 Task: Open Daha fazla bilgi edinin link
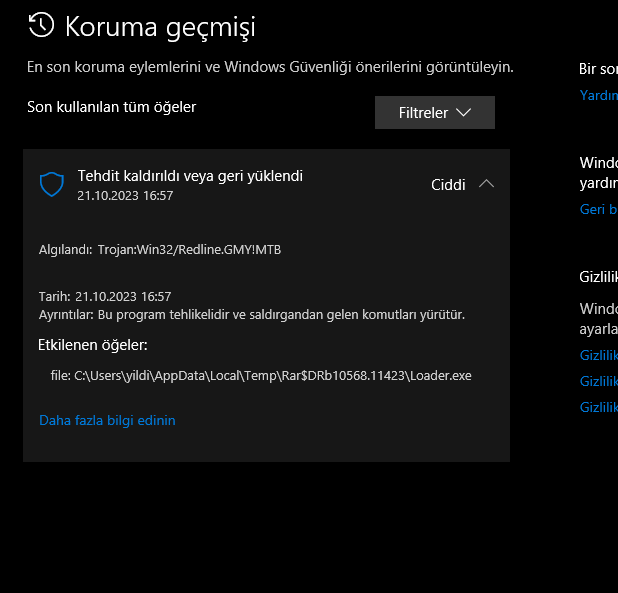point(107,420)
